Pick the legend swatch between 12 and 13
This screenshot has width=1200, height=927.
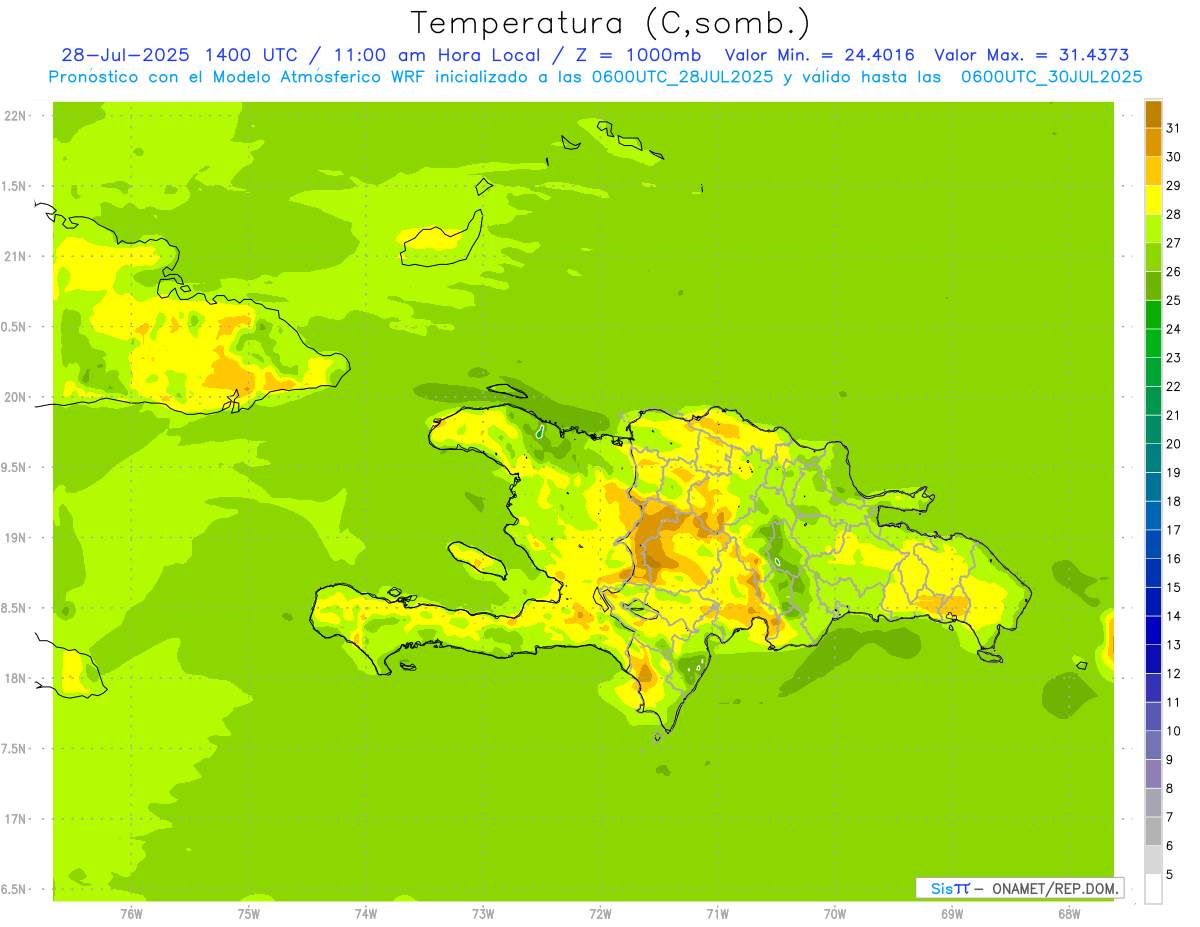pyautogui.click(x=1153, y=659)
